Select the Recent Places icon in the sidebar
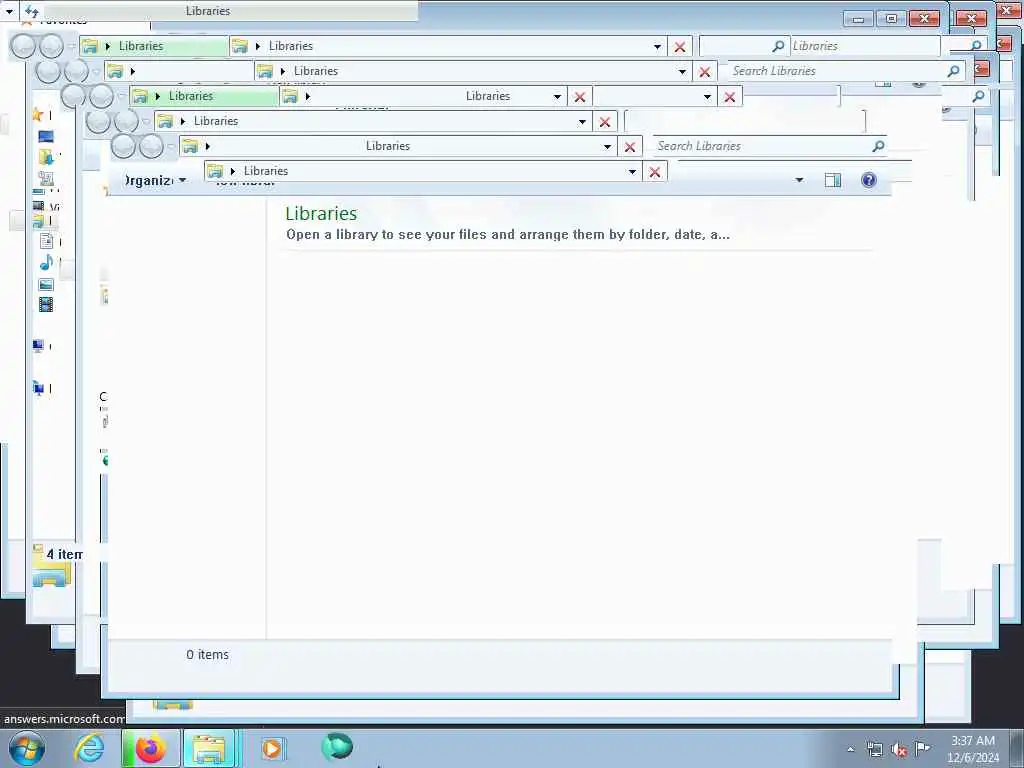This screenshot has width=1024, height=768. [x=46, y=178]
